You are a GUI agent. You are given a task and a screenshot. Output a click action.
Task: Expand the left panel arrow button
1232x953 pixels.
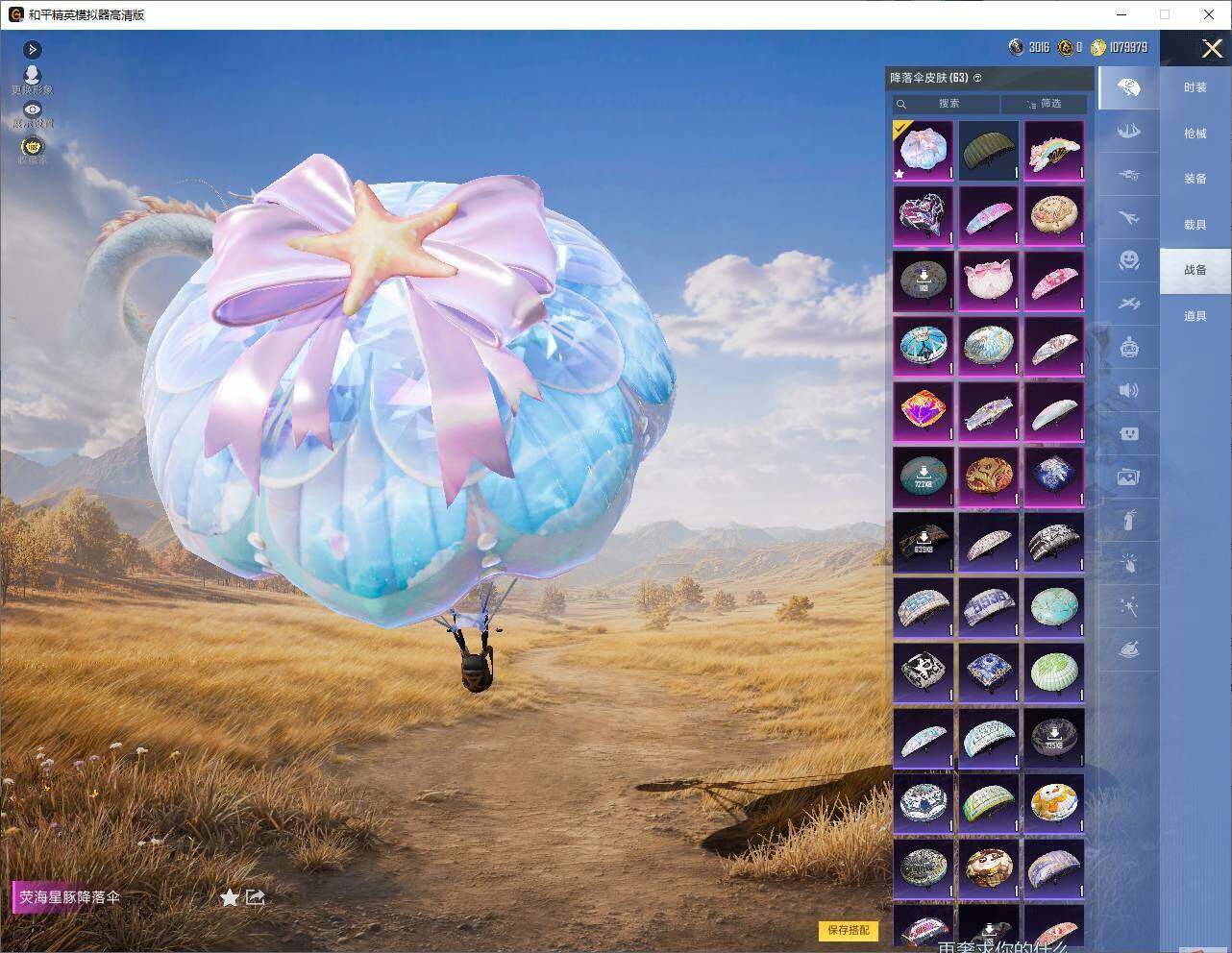tap(32, 49)
